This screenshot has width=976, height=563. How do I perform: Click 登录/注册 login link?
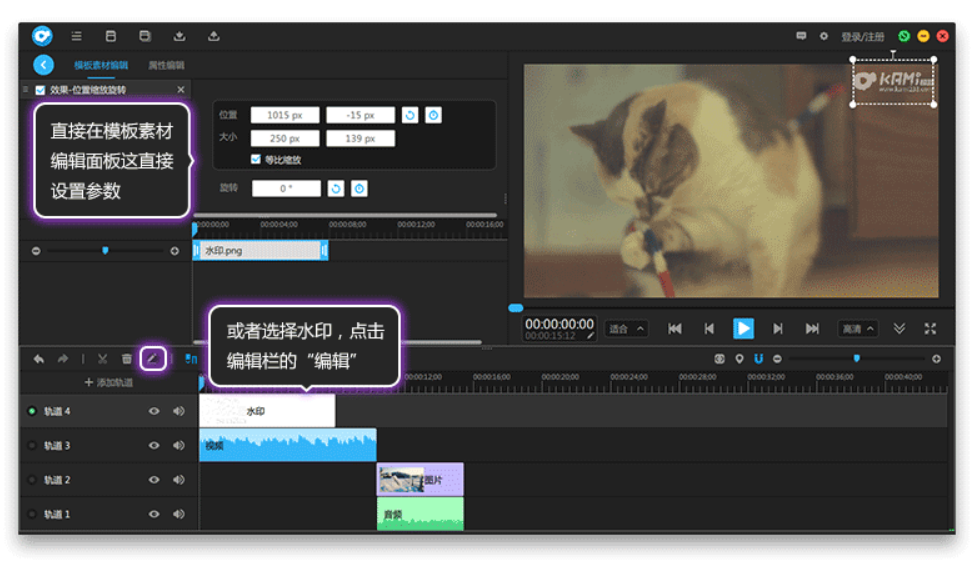[862, 37]
